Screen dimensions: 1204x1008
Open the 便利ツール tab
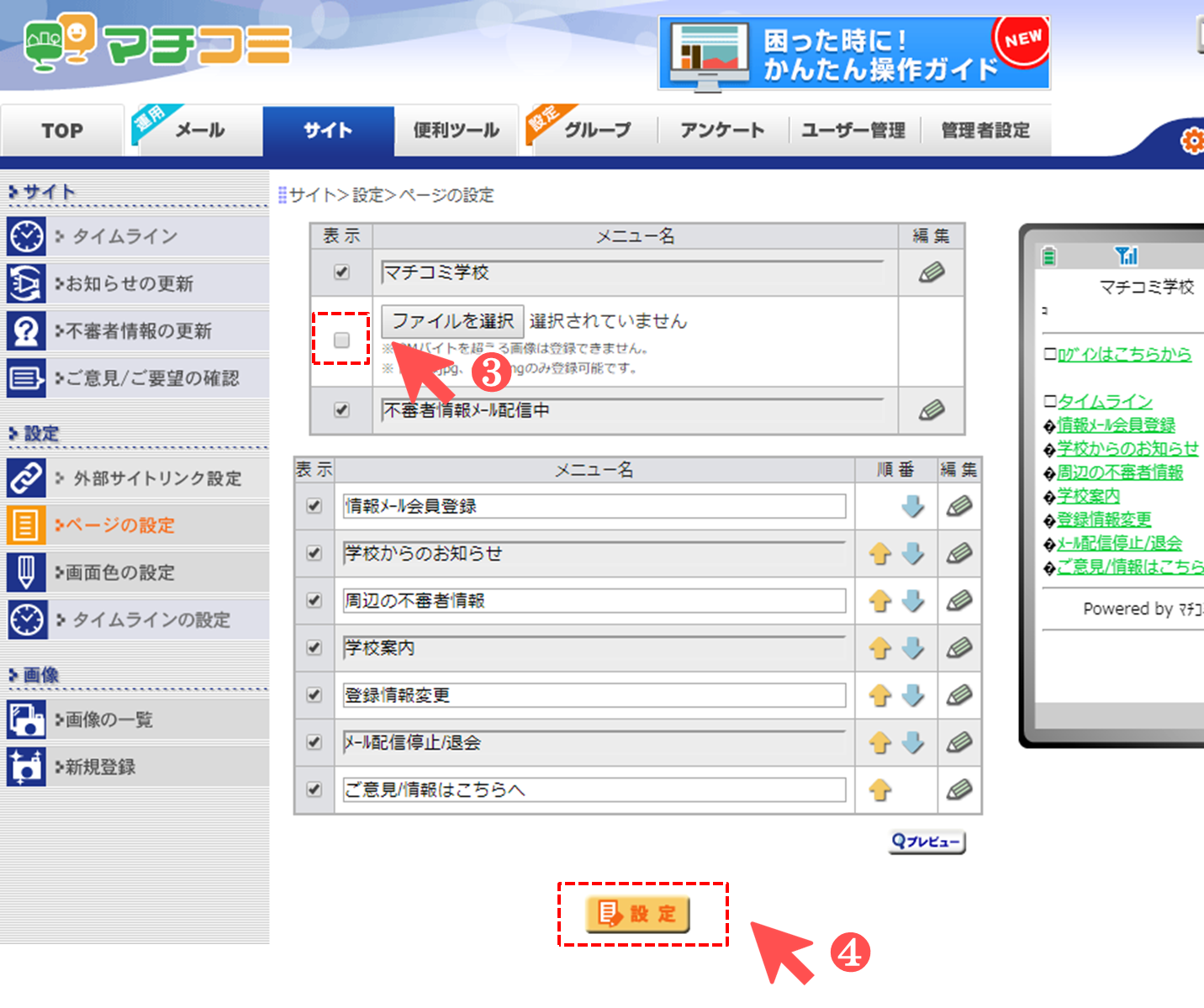pyautogui.click(x=456, y=130)
